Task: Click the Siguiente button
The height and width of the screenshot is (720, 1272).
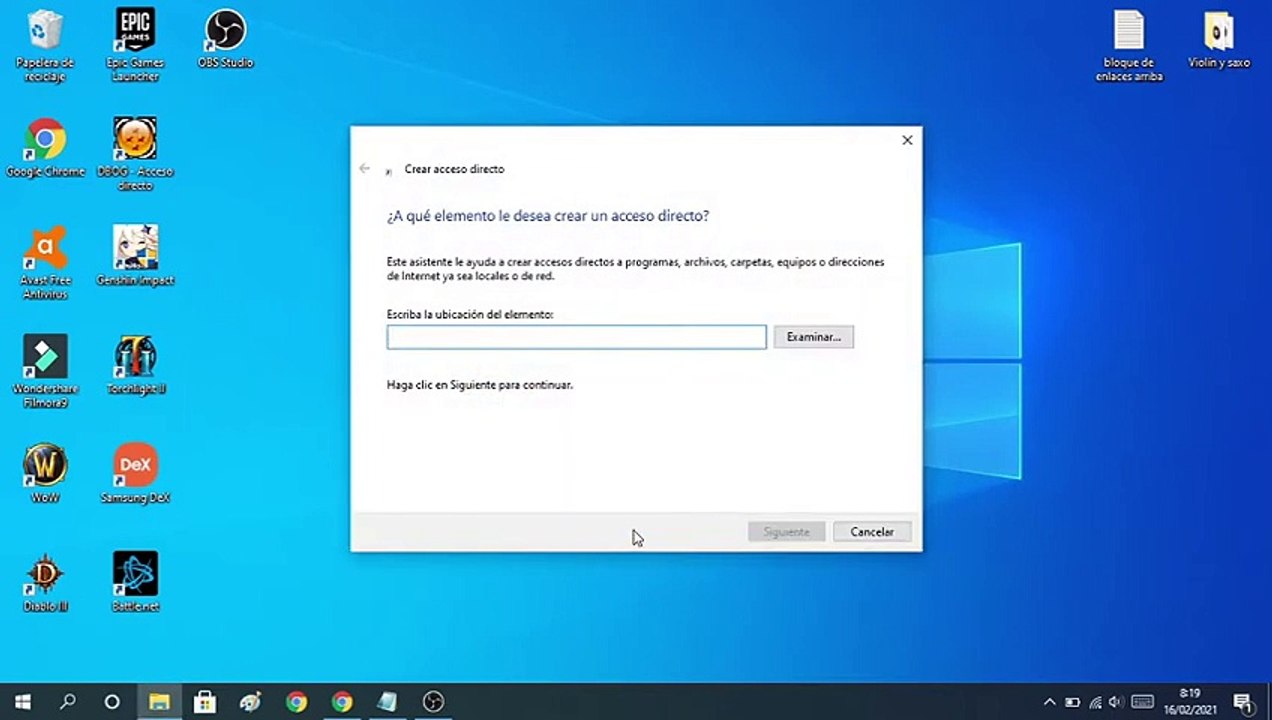Action: 786,532
